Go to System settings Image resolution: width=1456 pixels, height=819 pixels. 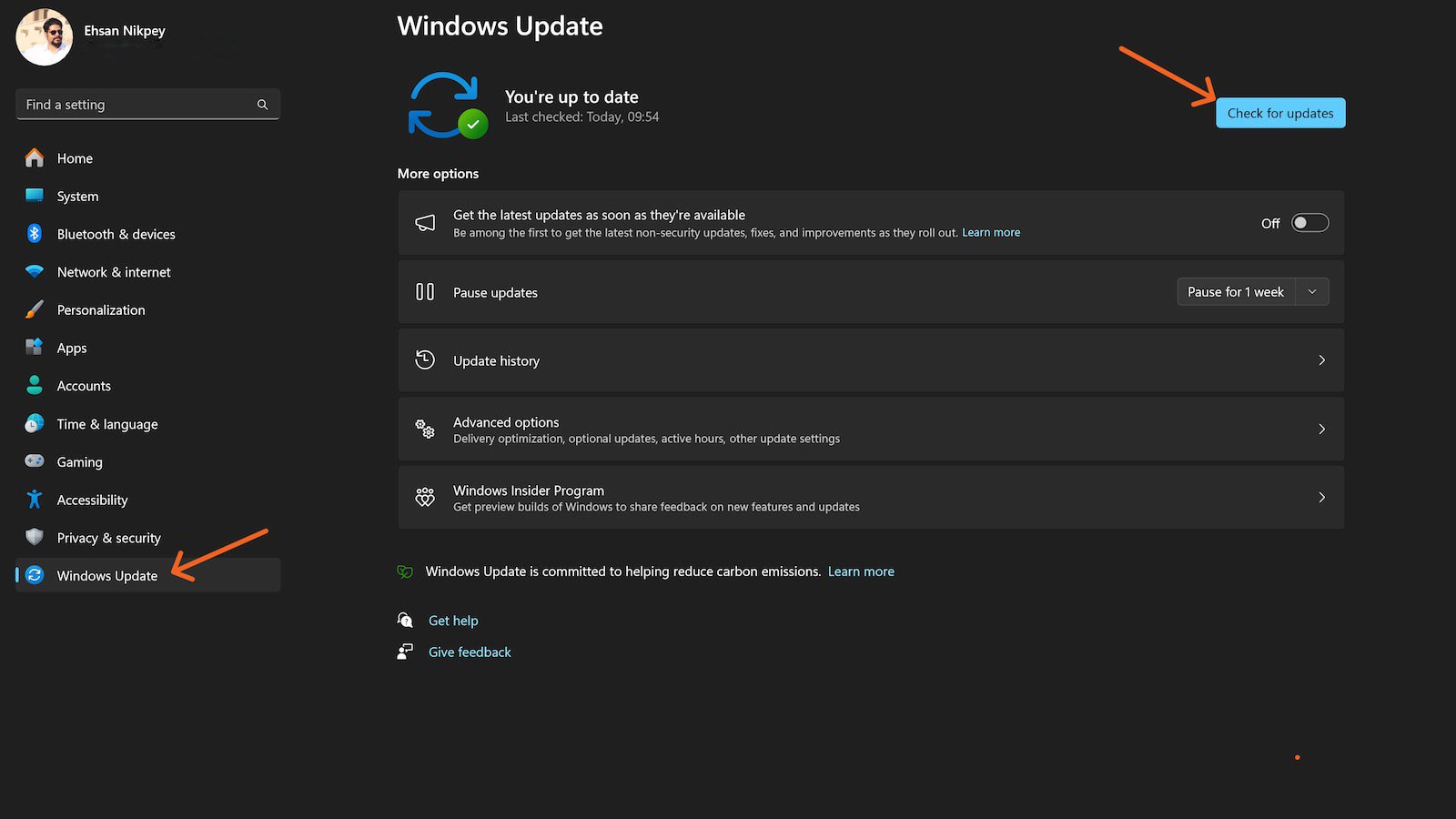147,196
